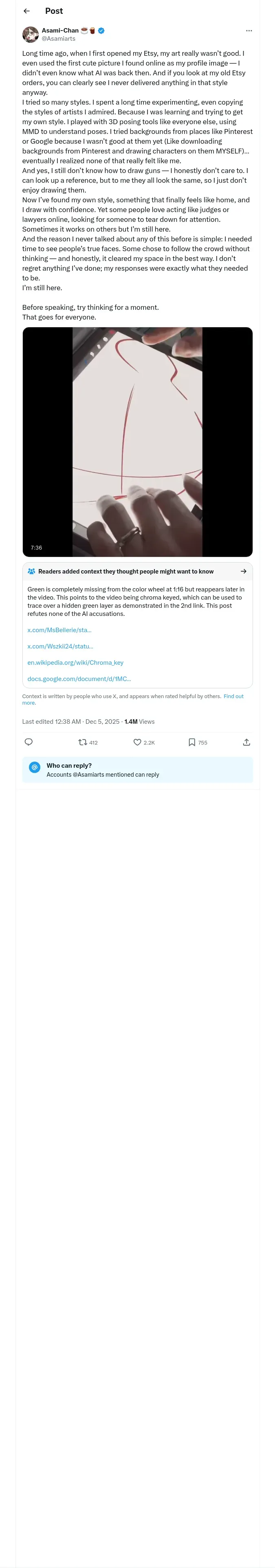Click the @ icon in Who can reply
The image size is (275, 1568).
35,767
